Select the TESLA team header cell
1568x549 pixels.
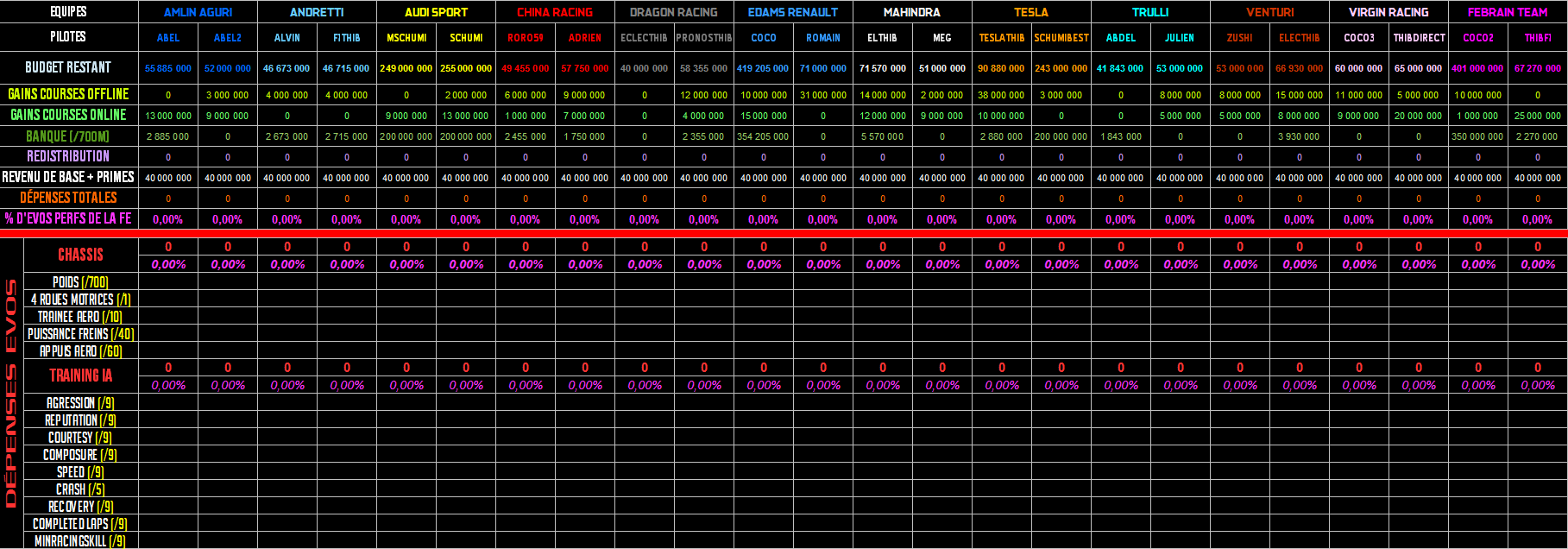point(1031,12)
